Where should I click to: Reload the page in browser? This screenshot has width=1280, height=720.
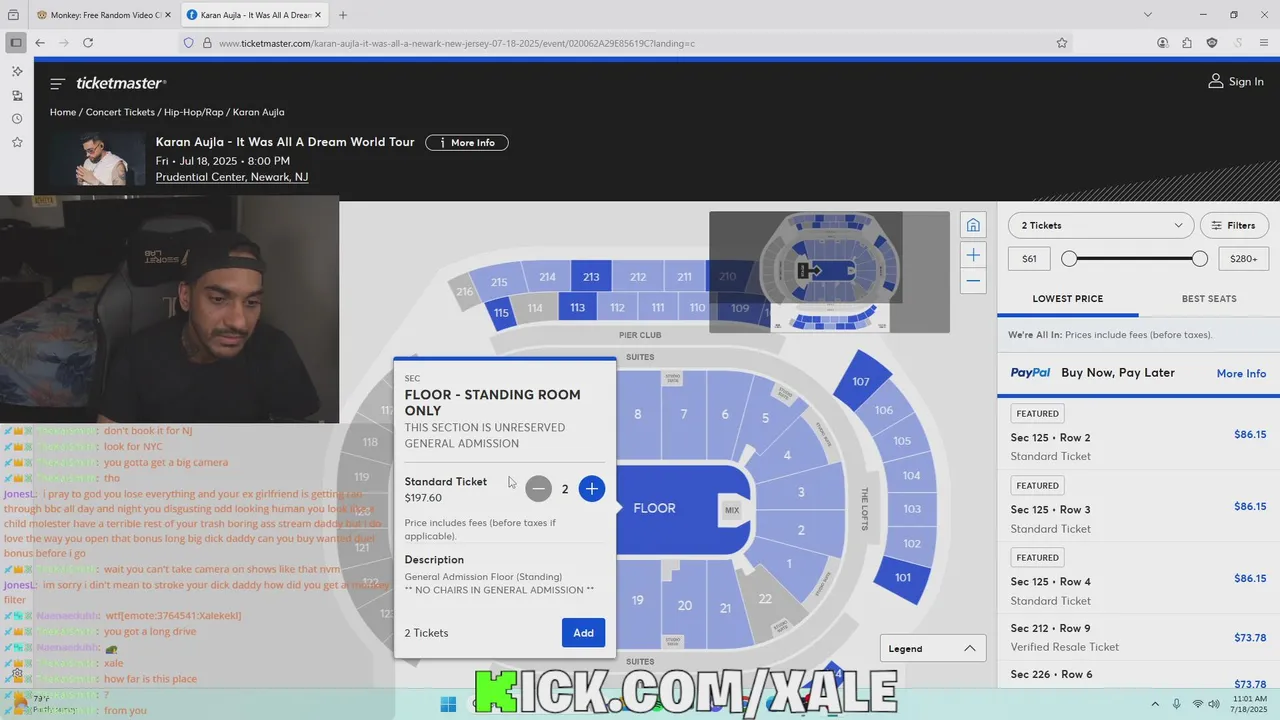click(x=88, y=43)
